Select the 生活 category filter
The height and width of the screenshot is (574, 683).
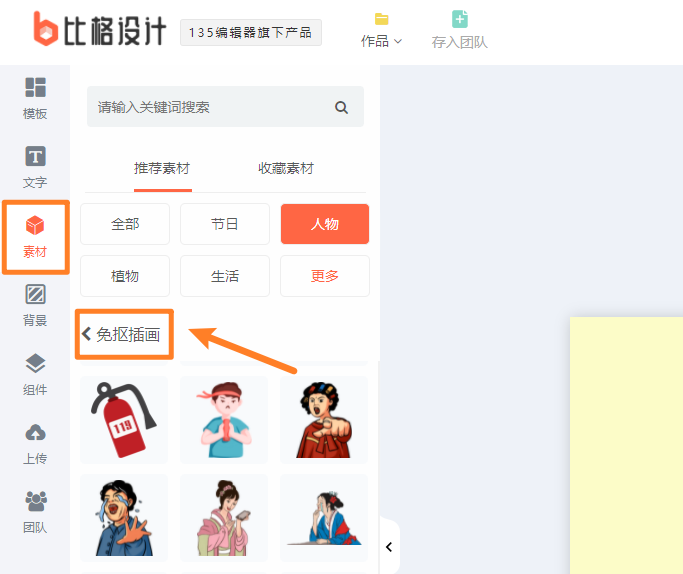click(225, 276)
